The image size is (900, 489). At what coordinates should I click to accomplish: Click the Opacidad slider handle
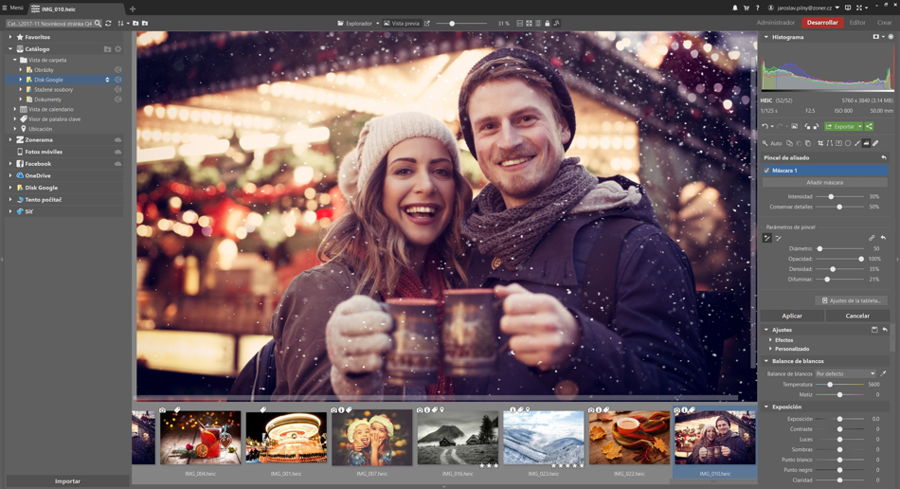click(861, 259)
